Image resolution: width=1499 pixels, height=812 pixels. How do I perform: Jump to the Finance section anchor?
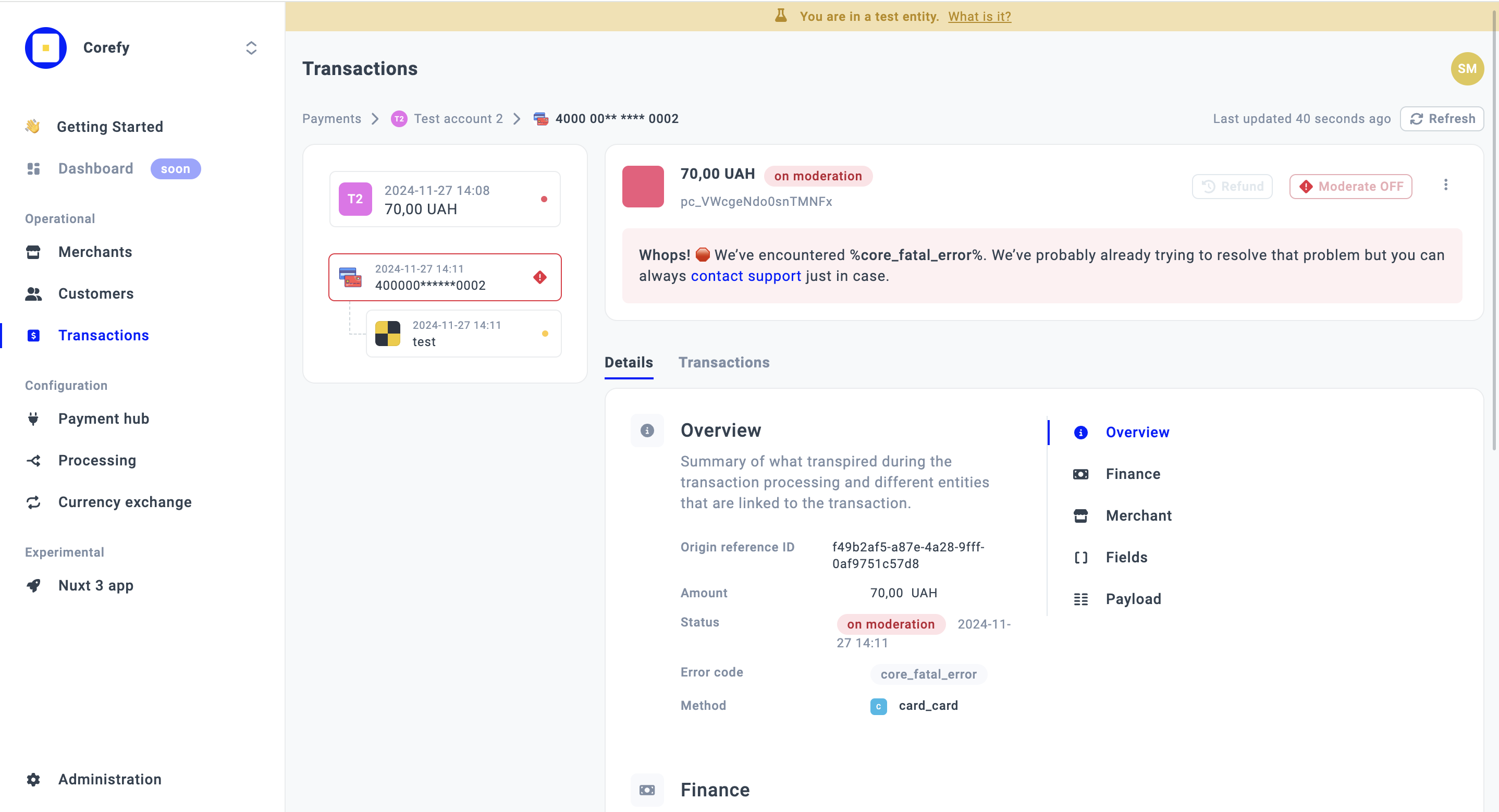coord(1133,474)
